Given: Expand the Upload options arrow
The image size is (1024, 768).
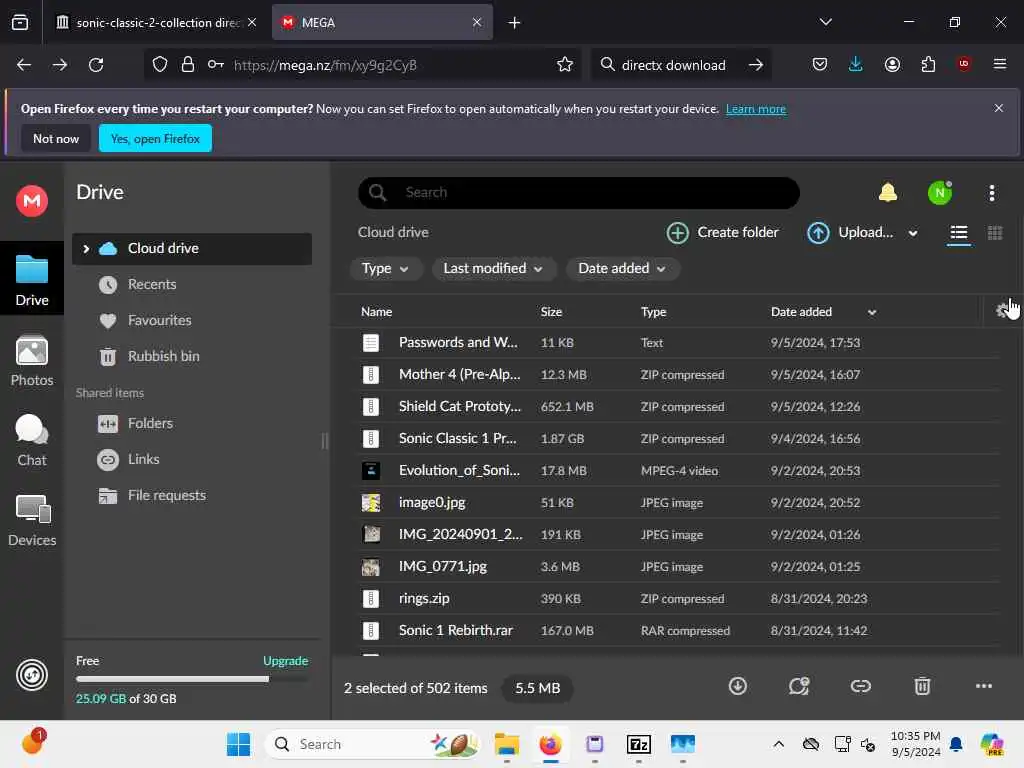Looking at the screenshot, I should coord(912,233).
